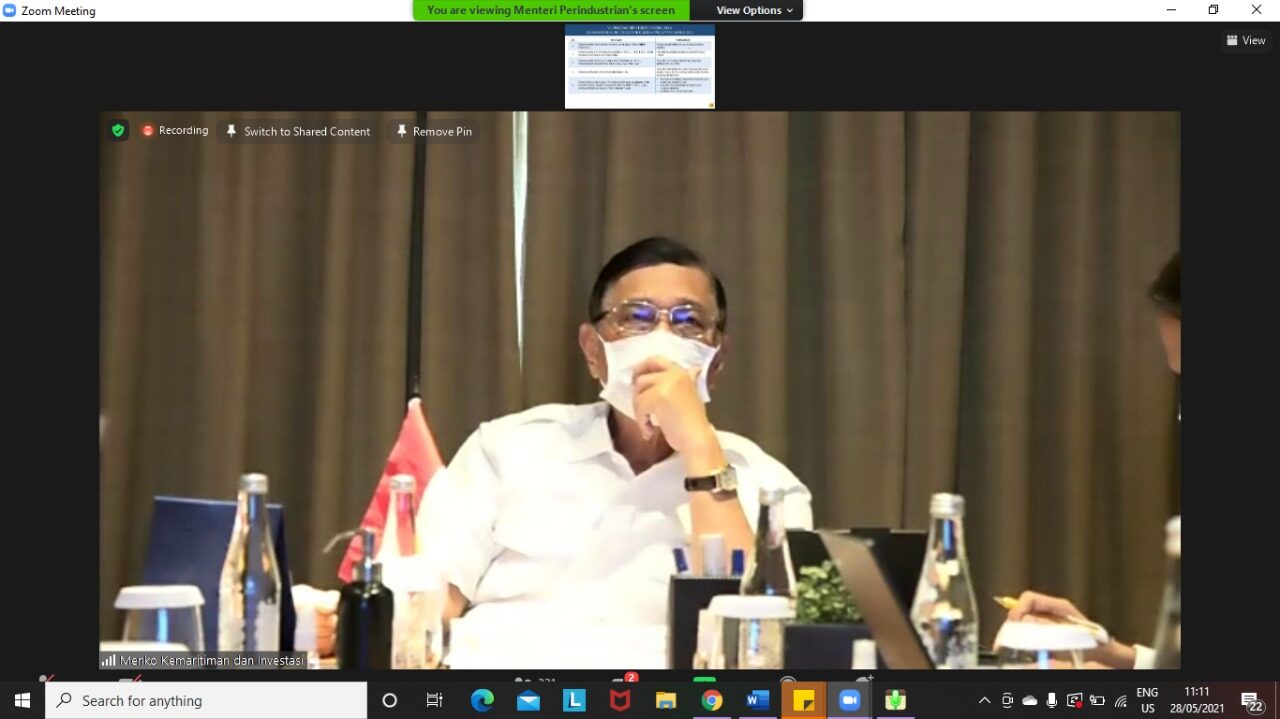This screenshot has height=719, width=1280.
Task: Open Sticky Notes from the taskbar
Action: pos(804,701)
